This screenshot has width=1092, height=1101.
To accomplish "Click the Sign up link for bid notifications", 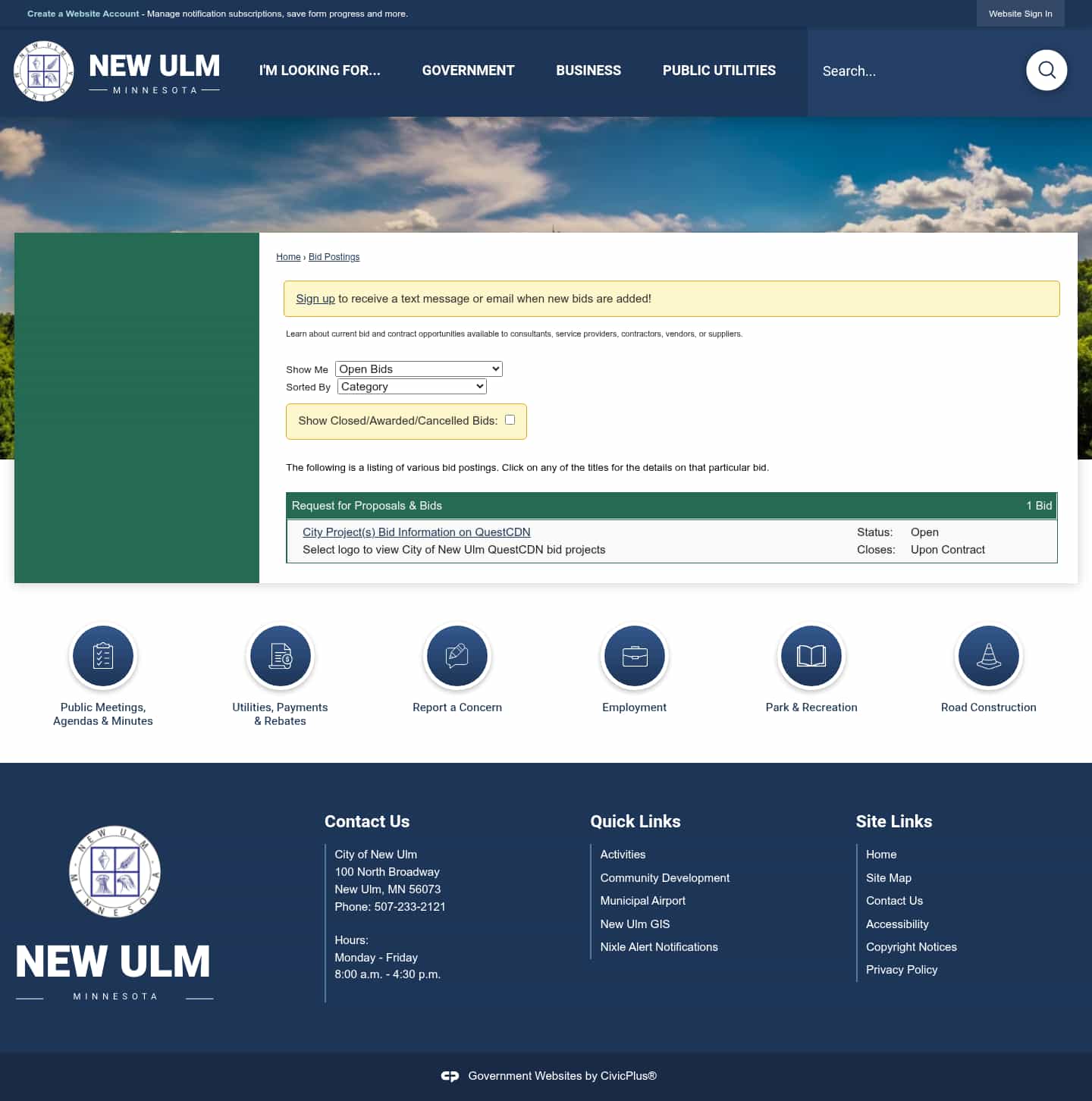I will (315, 299).
